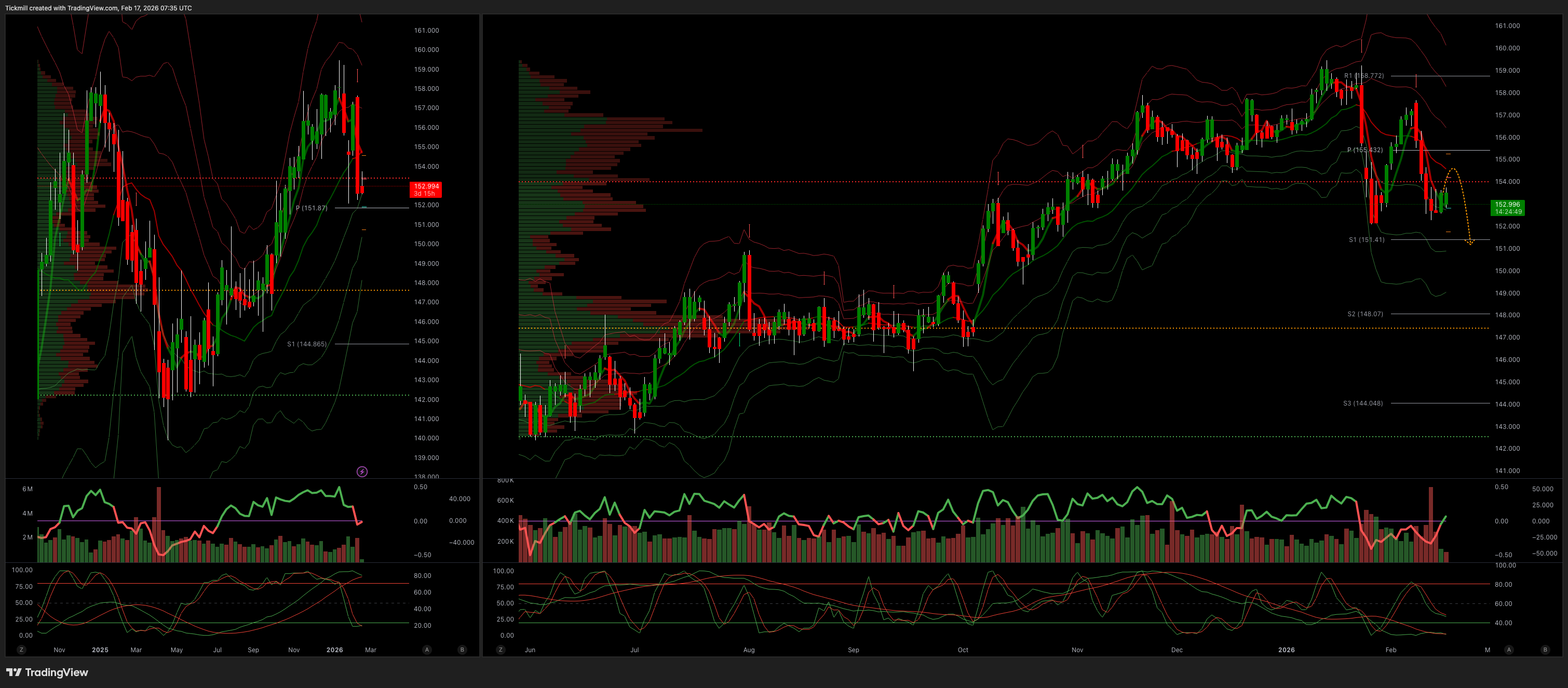The height and width of the screenshot is (688, 1568).
Task: Click the S3 (144.048) support label
Action: coord(1362,403)
